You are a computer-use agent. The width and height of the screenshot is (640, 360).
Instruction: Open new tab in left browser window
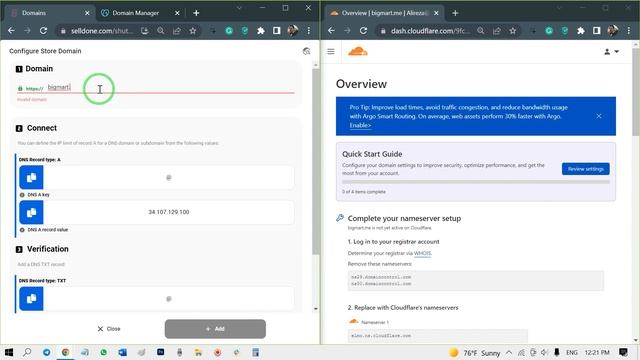(196, 13)
